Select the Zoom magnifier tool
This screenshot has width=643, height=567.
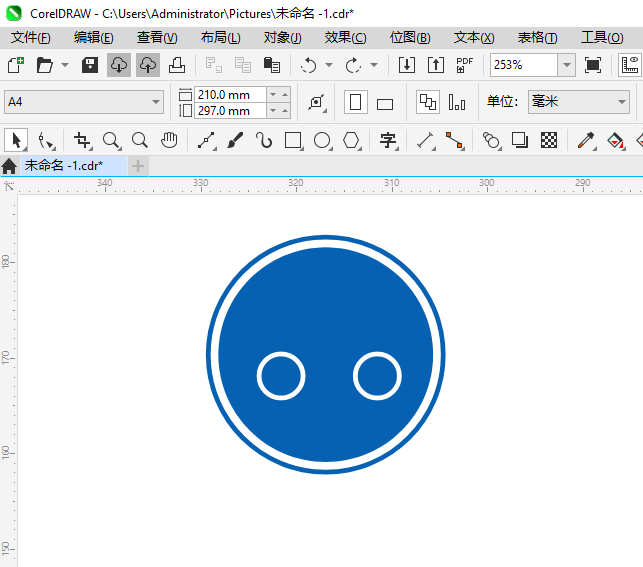pyautogui.click(x=112, y=140)
